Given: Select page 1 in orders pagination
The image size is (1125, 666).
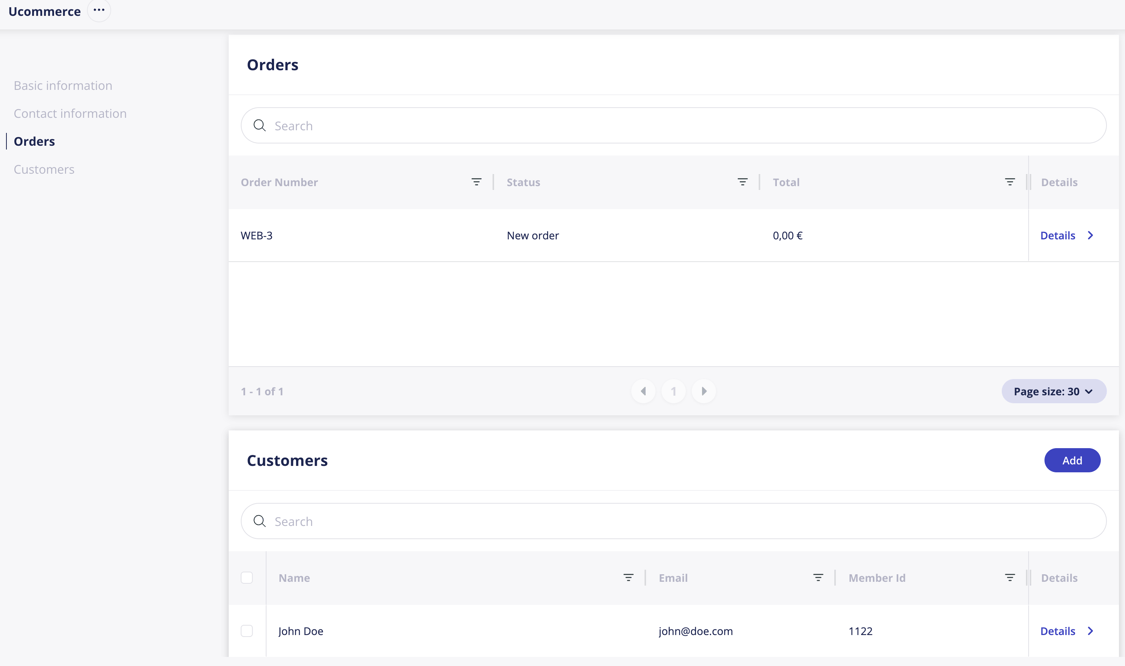Looking at the screenshot, I should (674, 391).
